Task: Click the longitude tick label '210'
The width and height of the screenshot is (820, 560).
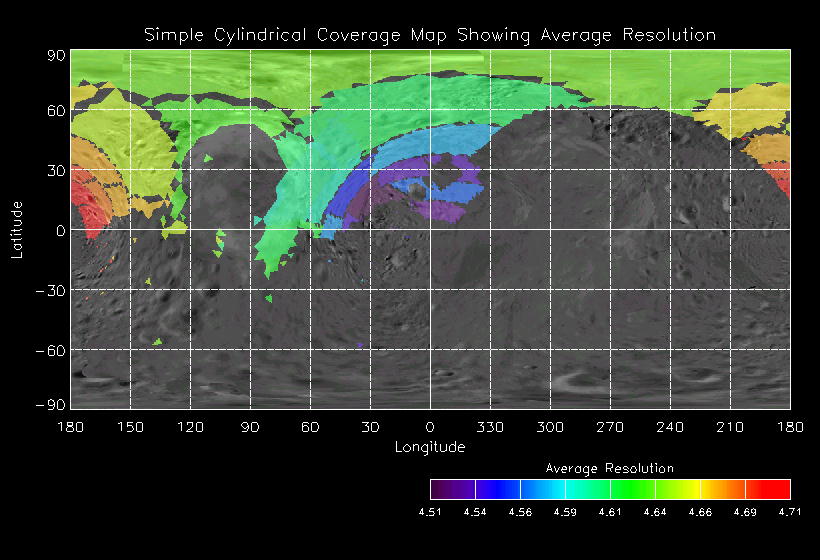Action: click(730, 427)
